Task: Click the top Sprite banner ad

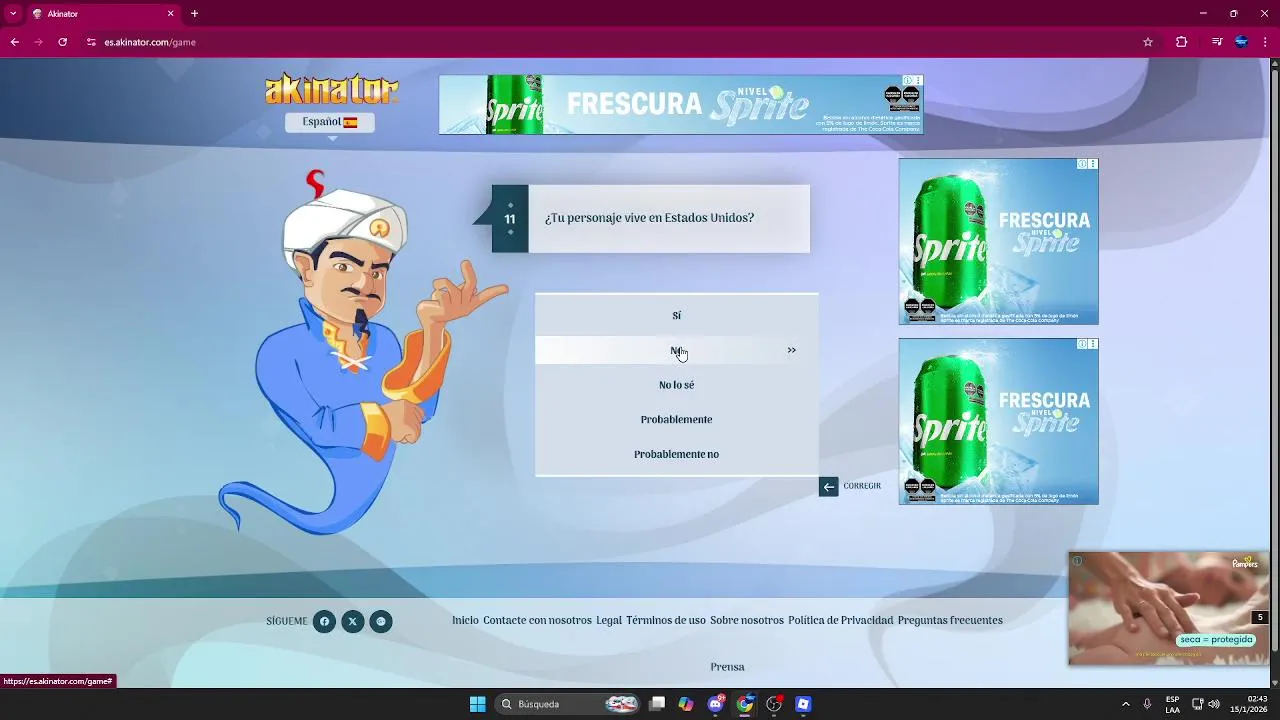Action: (x=680, y=104)
